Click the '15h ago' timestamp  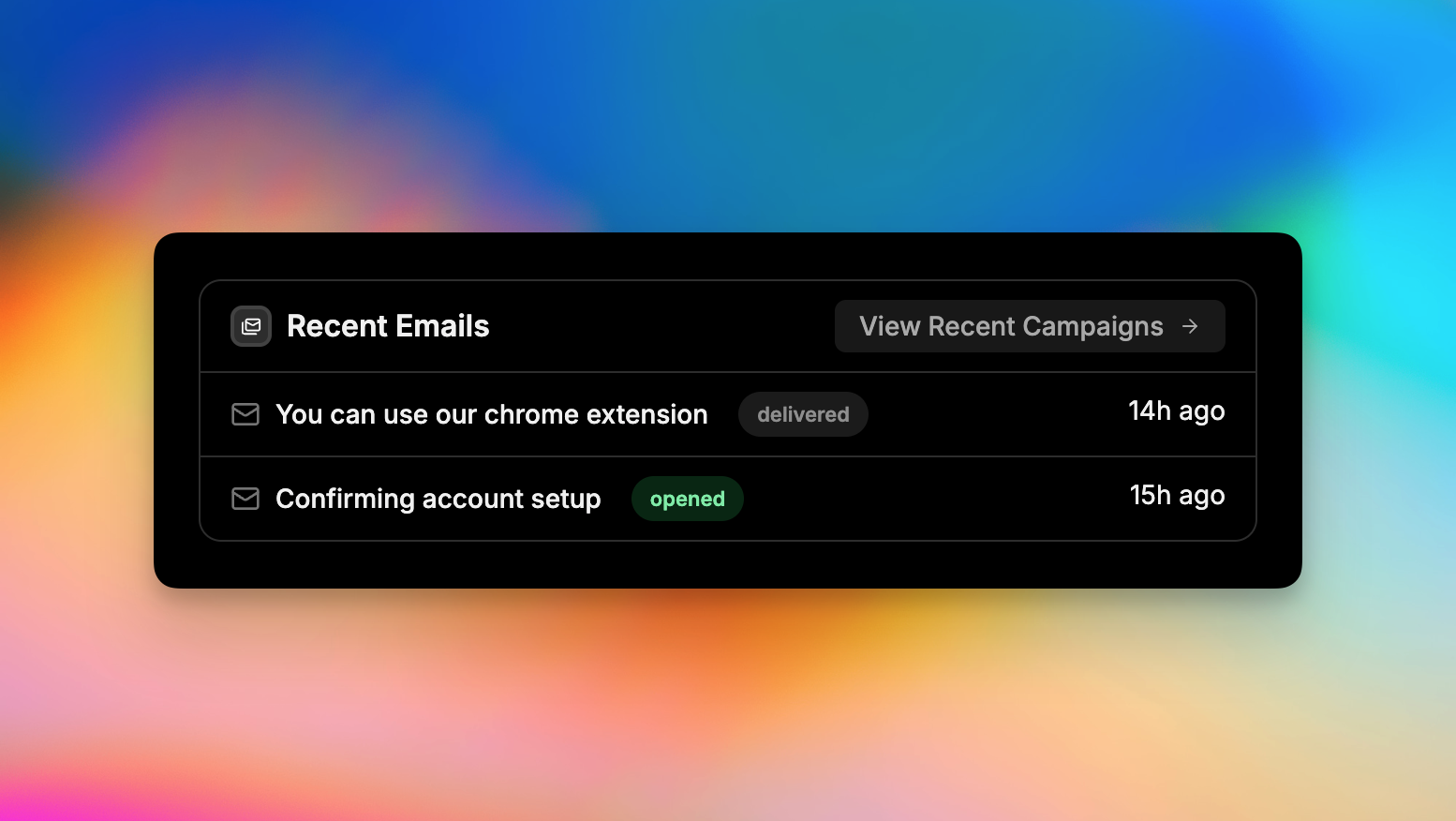[x=1177, y=496]
